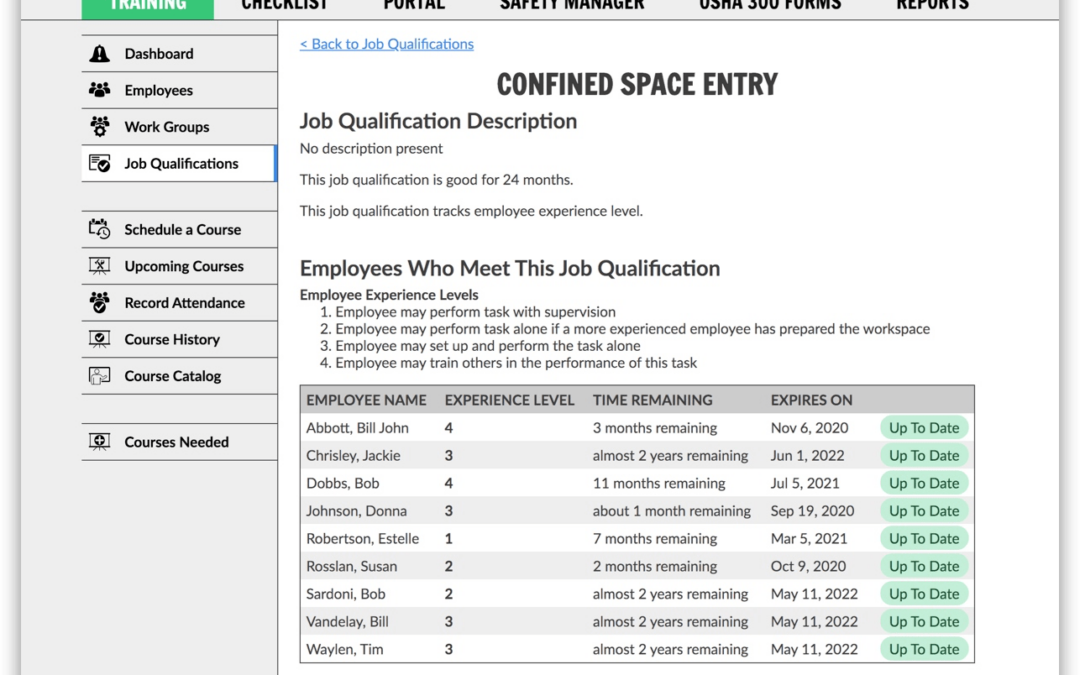Click the Record Attendance icon

tap(99, 302)
